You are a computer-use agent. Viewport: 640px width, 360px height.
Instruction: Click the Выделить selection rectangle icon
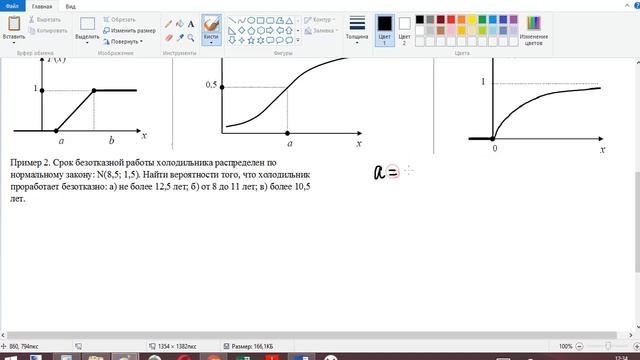pyautogui.click(x=87, y=24)
